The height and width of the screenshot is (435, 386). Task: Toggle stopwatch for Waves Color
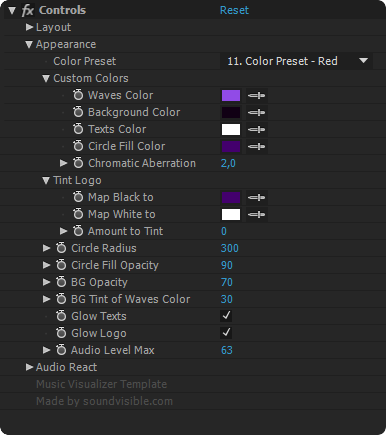[78, 95]
